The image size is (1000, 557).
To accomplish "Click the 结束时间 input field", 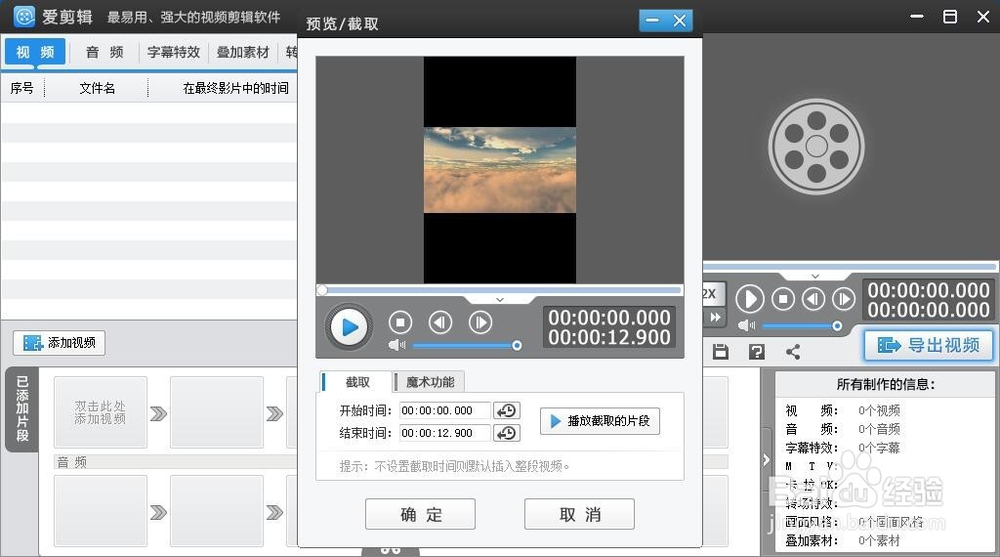I will 445,433.
